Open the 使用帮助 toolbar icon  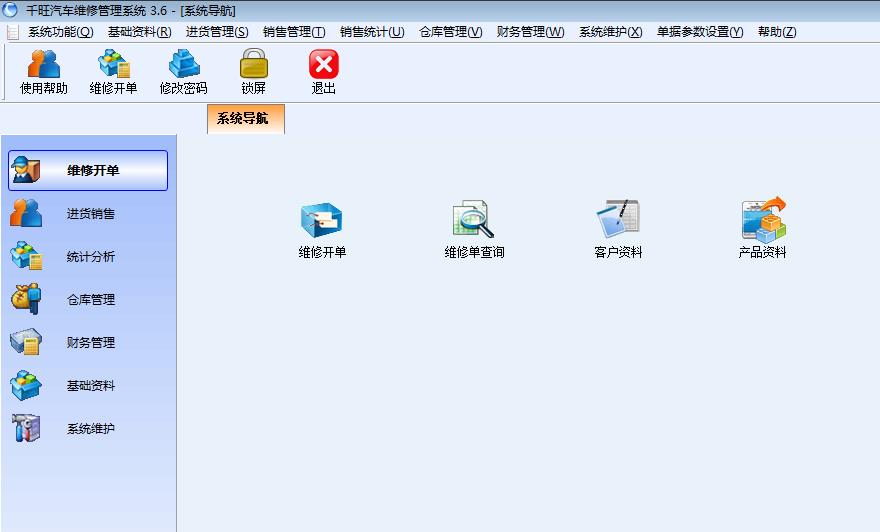tap(44, 72)
